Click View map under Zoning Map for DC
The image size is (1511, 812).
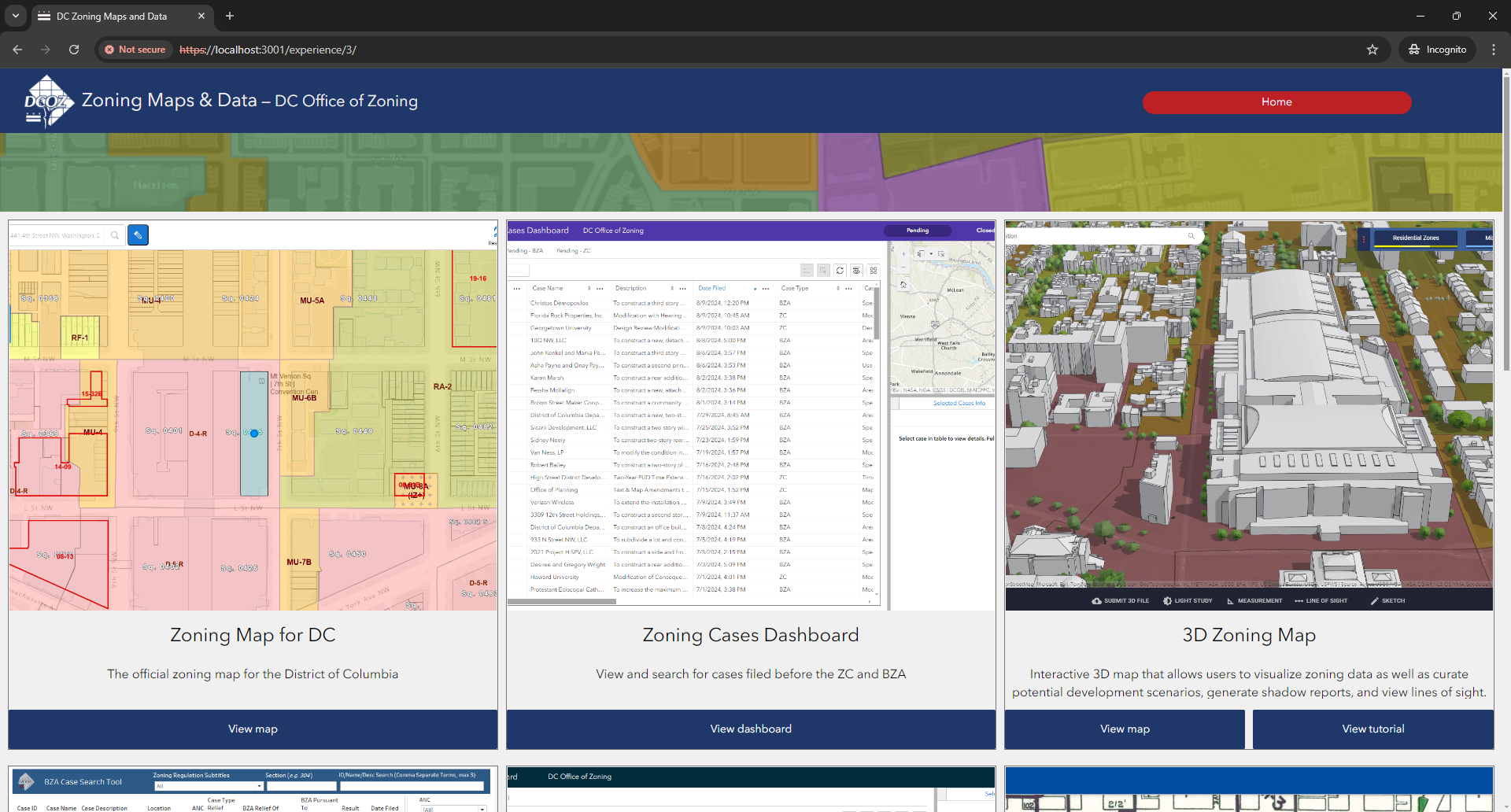253,729
